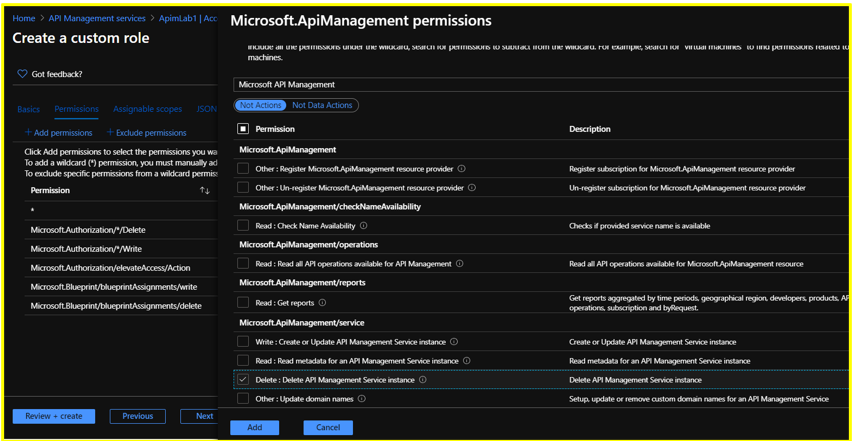
Task: Select Microsoft.Authorization/*/Delete permission row
Action: tap(121, 230)
